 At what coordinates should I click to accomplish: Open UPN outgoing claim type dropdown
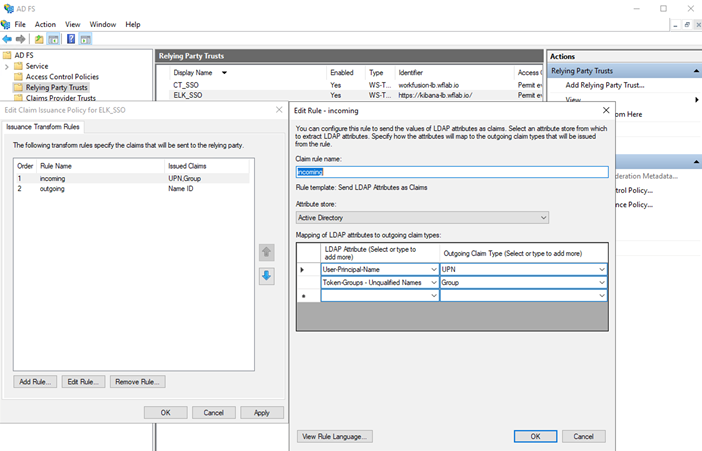tap(602, 269)
